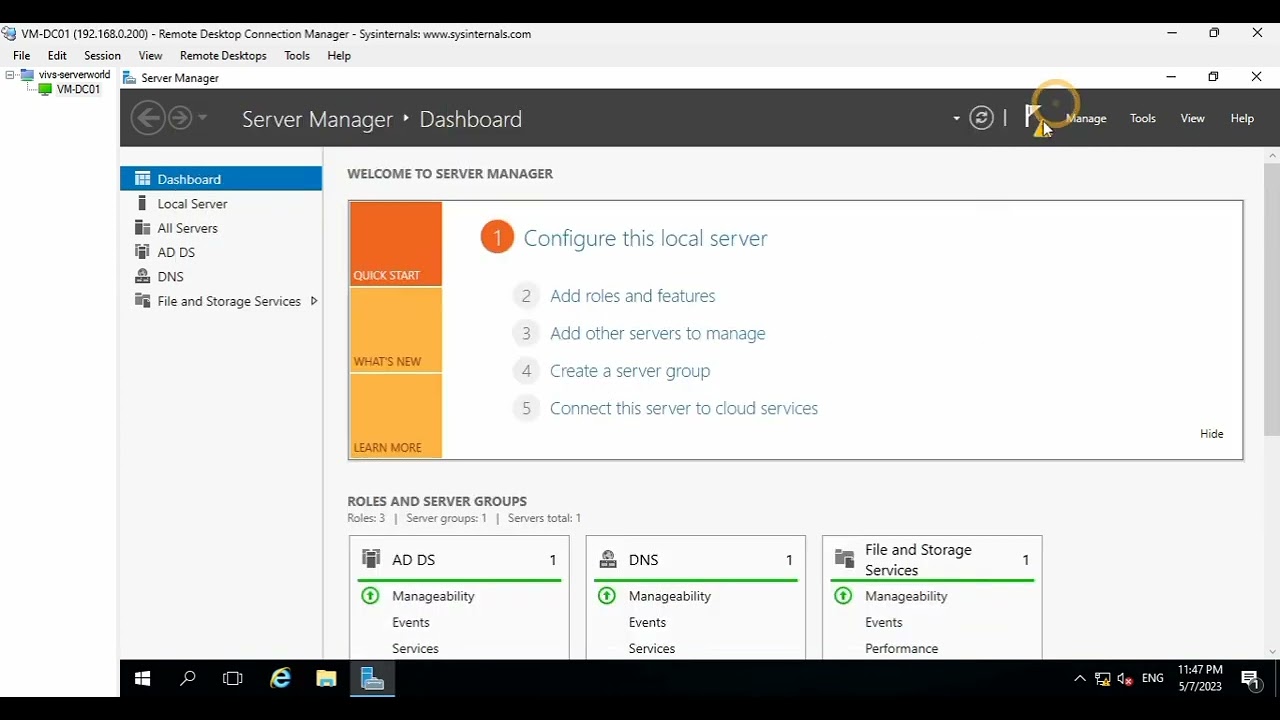The height and width of the screenshot is (720, 1280).
Task: Click File and Storage Services sidebar icon
Action: tap(142, 301)
